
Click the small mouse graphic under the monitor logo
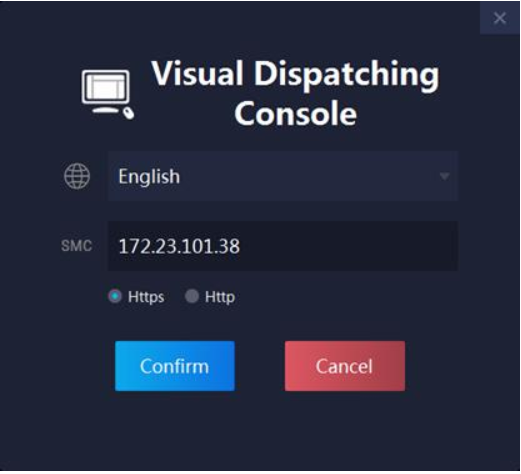(x=128, y=113)
